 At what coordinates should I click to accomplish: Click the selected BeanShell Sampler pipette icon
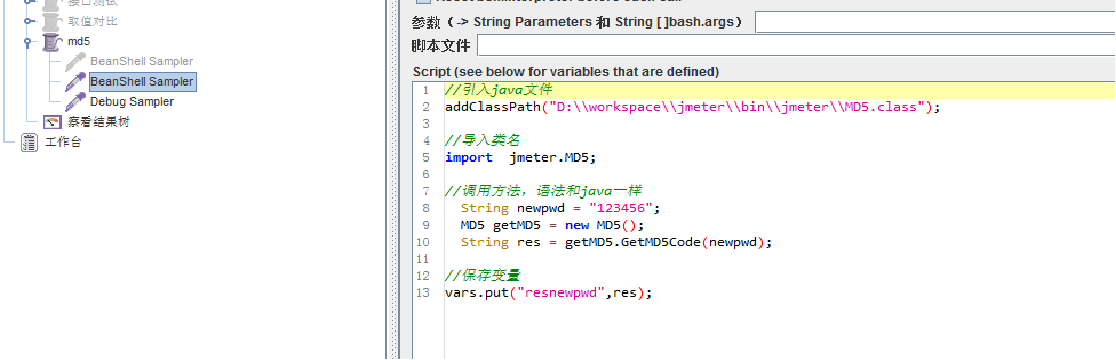coord(75,82)
